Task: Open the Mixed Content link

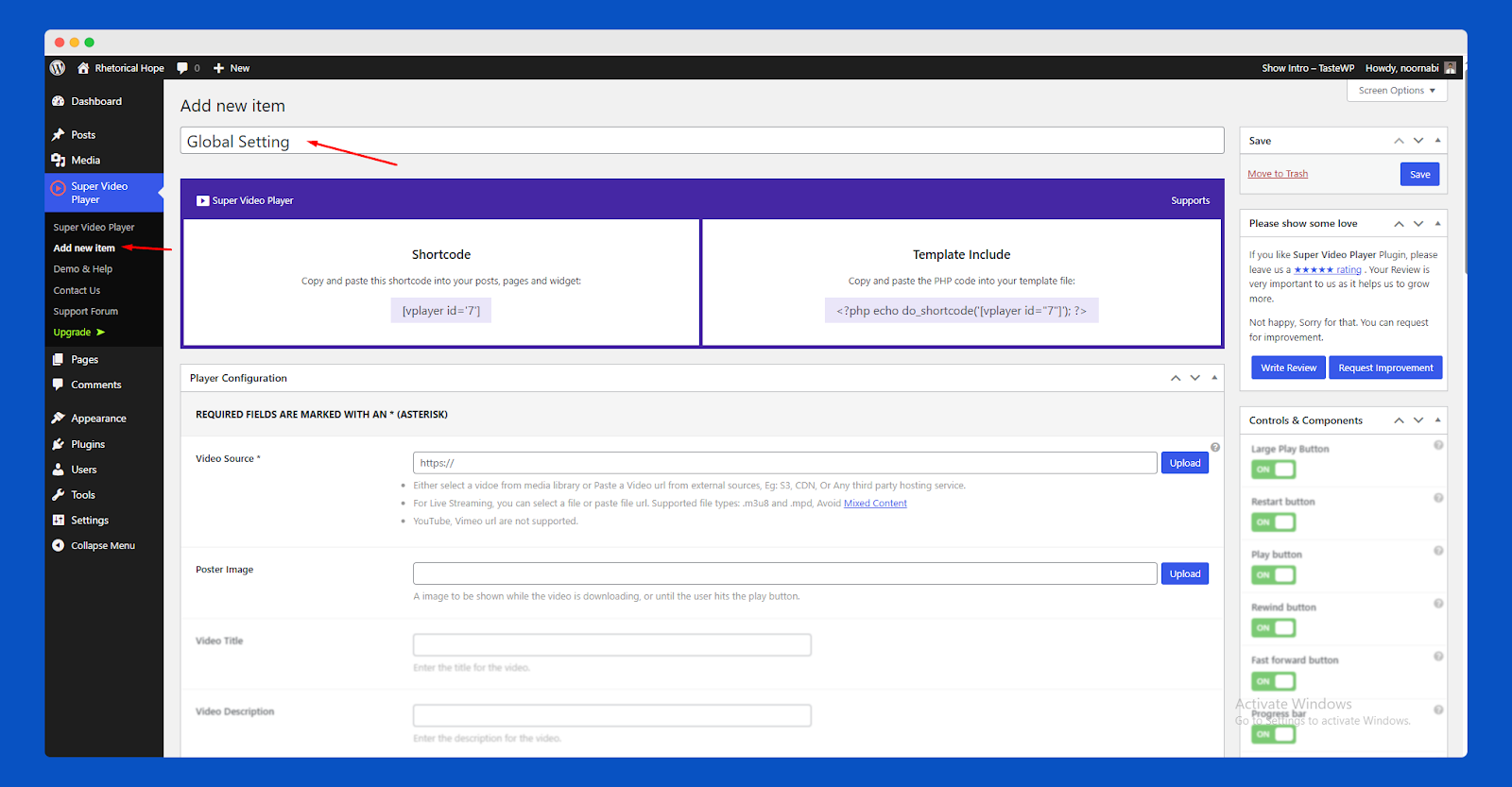Action: (875, 504)
